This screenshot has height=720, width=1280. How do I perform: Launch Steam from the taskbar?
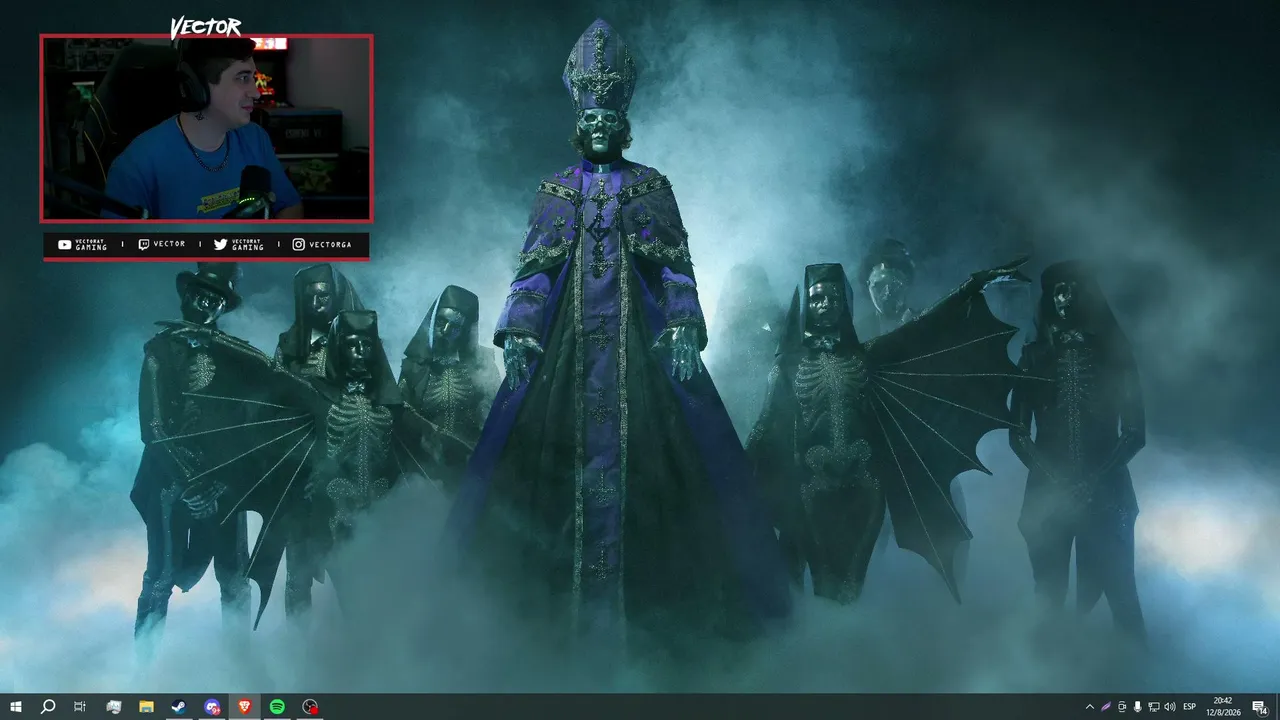coord(178,707)
